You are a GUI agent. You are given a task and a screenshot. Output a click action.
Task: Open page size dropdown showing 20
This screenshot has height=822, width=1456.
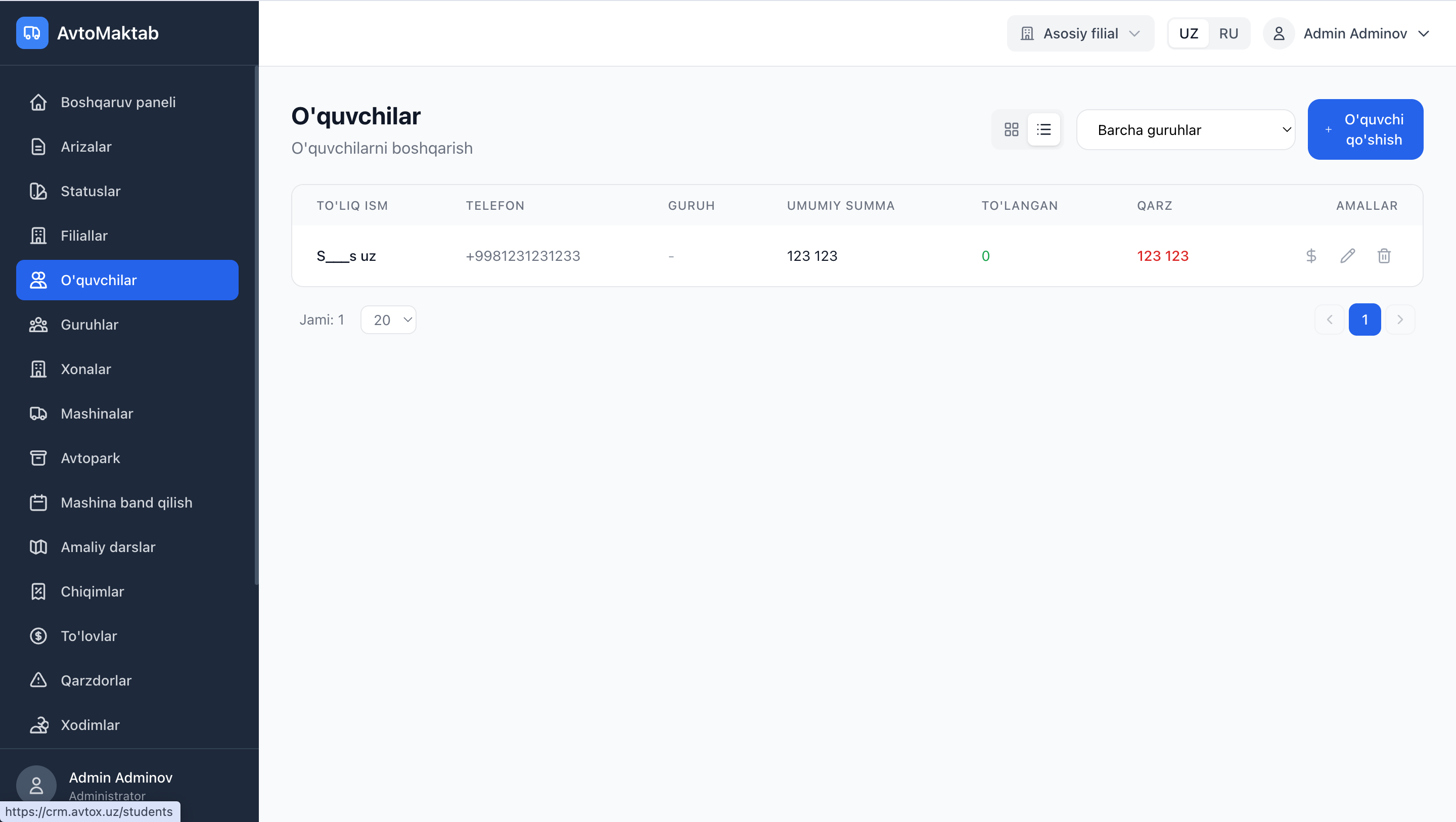389,320
